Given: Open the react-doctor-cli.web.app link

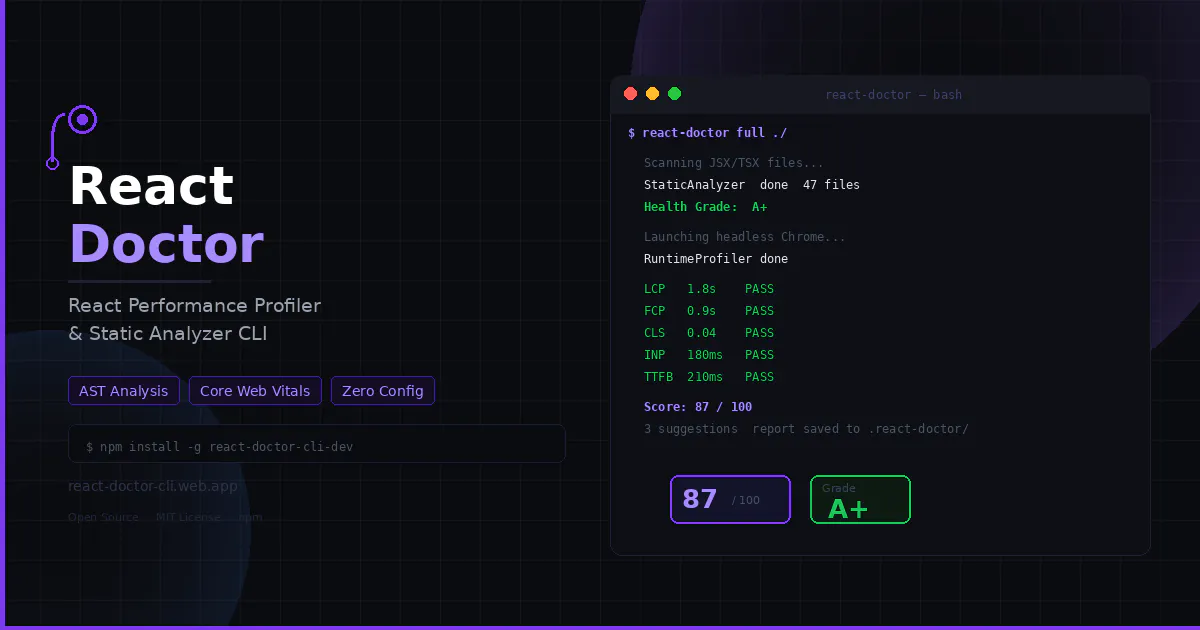Looking at the screenshot, I should [153, 486].
